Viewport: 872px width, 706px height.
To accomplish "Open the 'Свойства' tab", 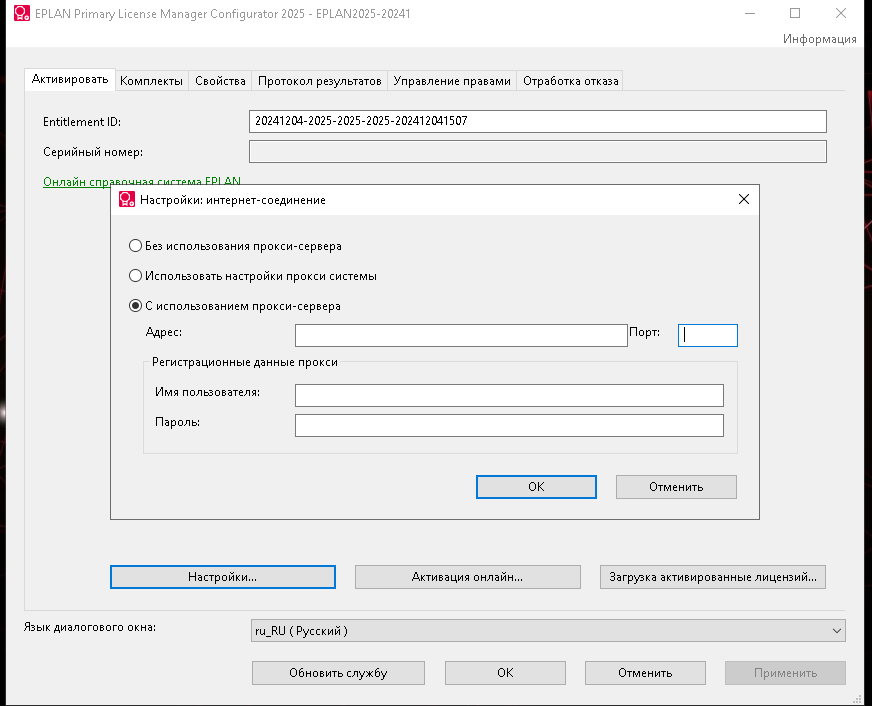I will pyautogui.click(x=220, y=81).
